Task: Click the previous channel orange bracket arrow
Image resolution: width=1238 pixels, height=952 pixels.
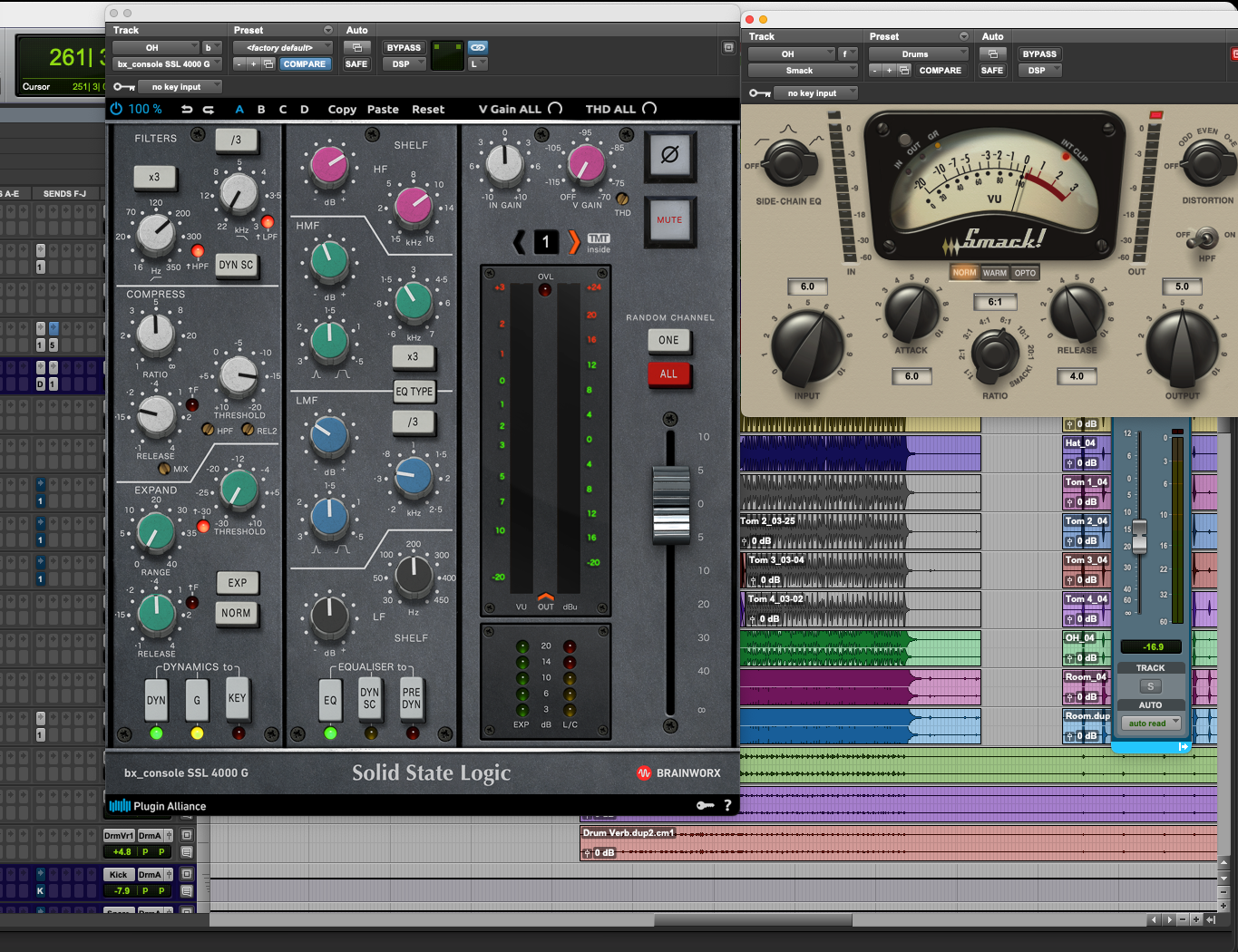Action: (x=520, y=242)
